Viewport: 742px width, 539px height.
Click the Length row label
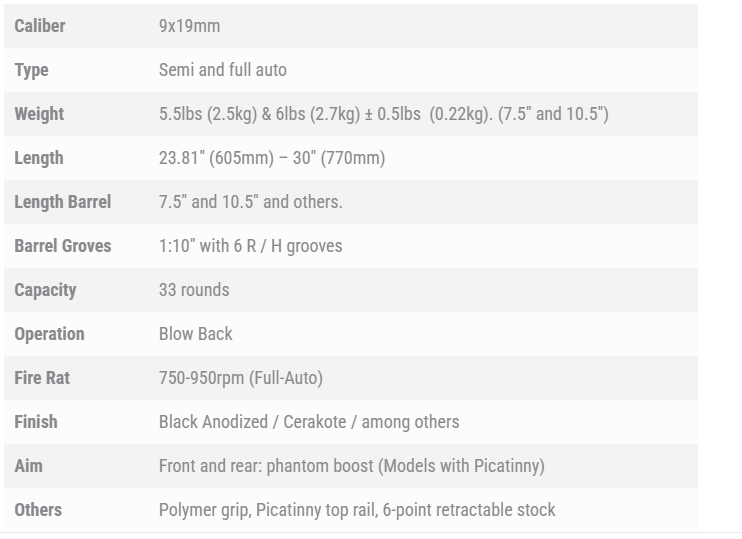point(39,158)
